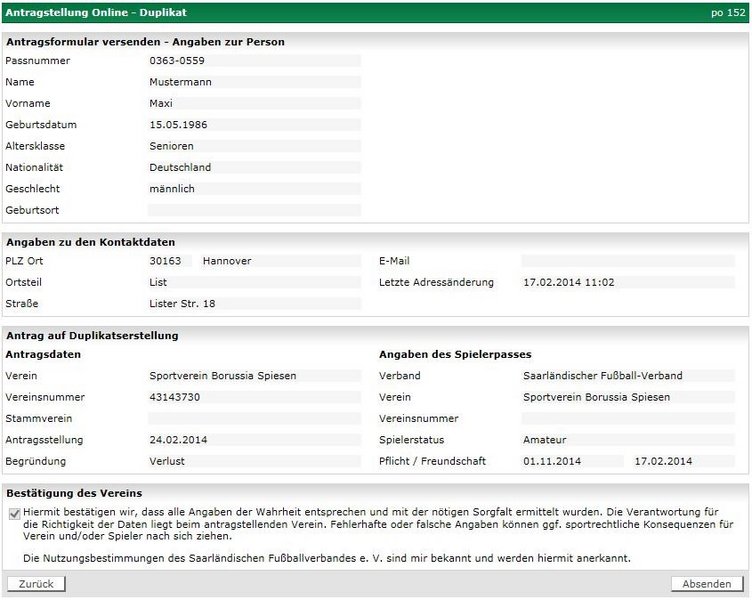Select the Passnummer field 0363-0559

point(254,61)
